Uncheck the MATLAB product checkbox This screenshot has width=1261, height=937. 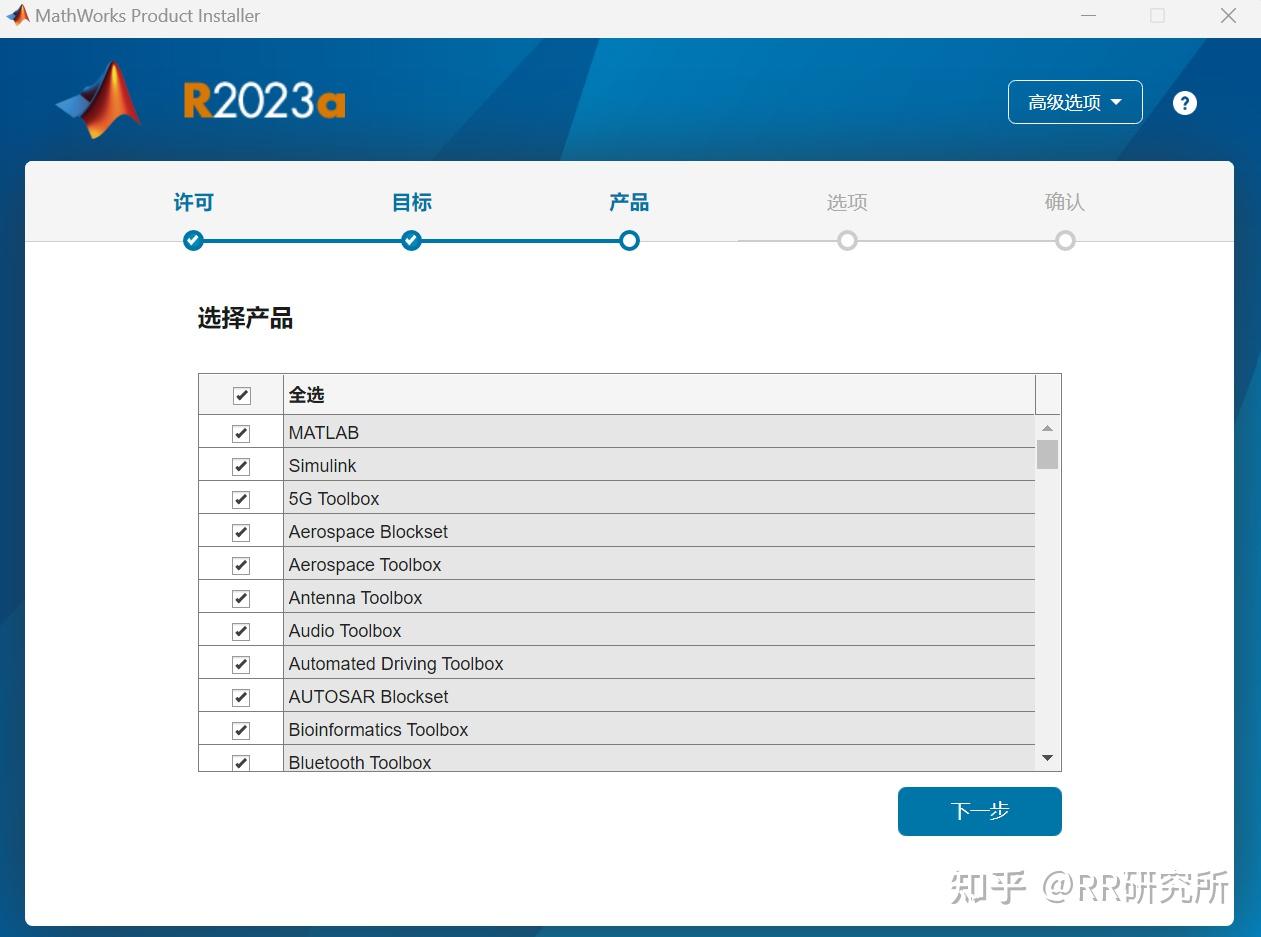[240, 432]
